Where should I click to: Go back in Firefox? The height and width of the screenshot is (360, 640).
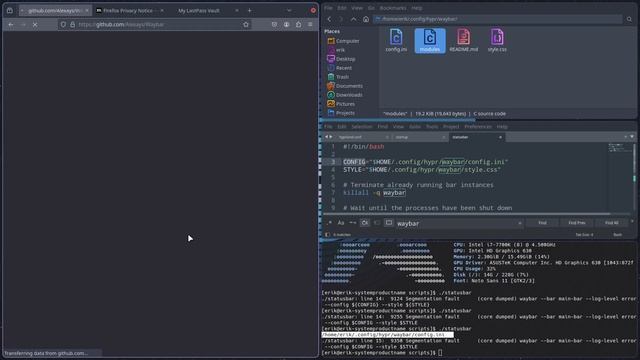[x=11, y=24]
